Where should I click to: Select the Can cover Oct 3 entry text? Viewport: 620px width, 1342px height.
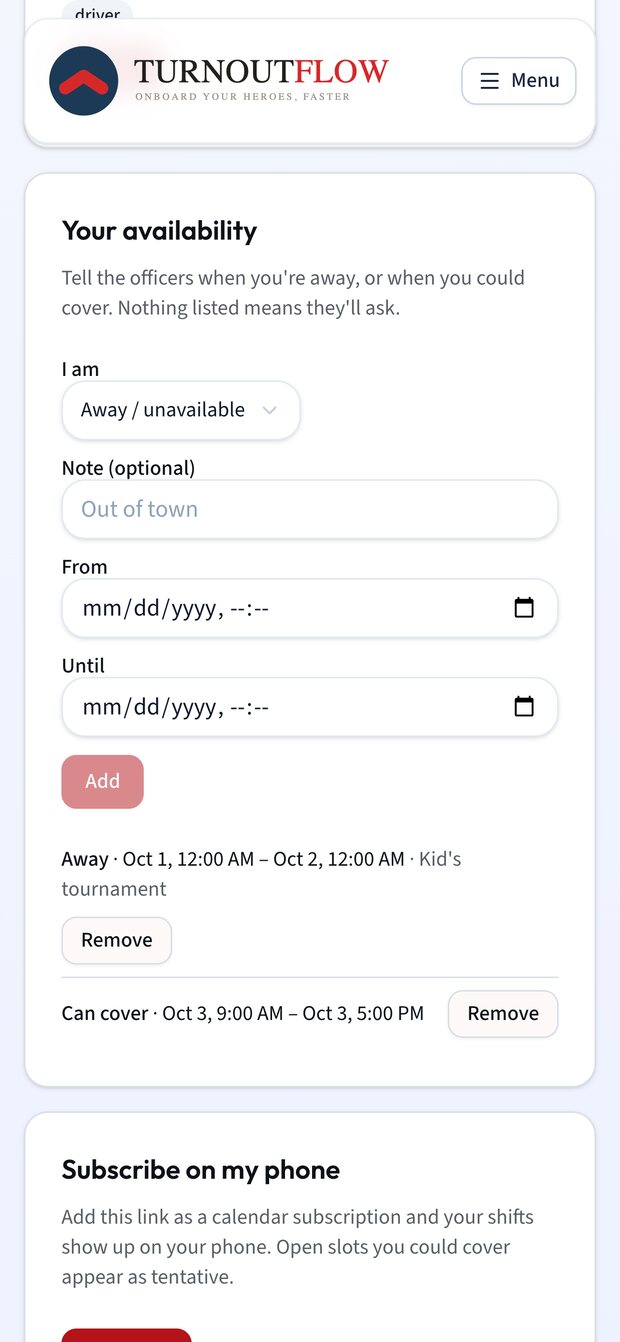243,1014
